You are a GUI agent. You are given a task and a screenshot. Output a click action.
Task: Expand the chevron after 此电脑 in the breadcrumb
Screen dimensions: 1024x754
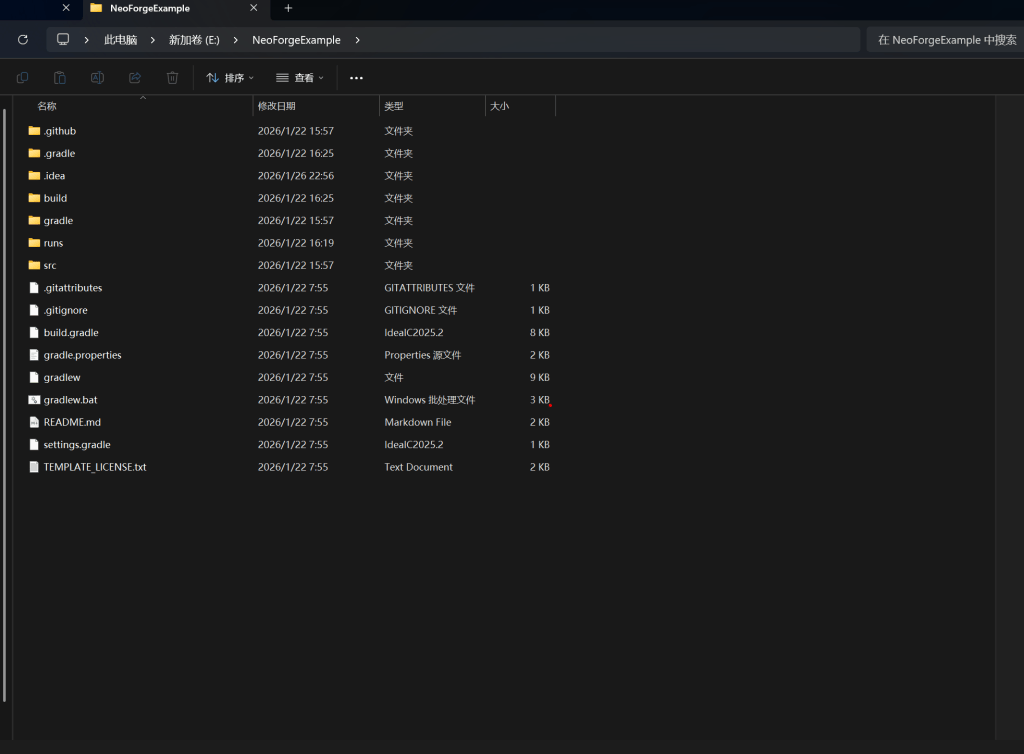[x=151, y=40]
